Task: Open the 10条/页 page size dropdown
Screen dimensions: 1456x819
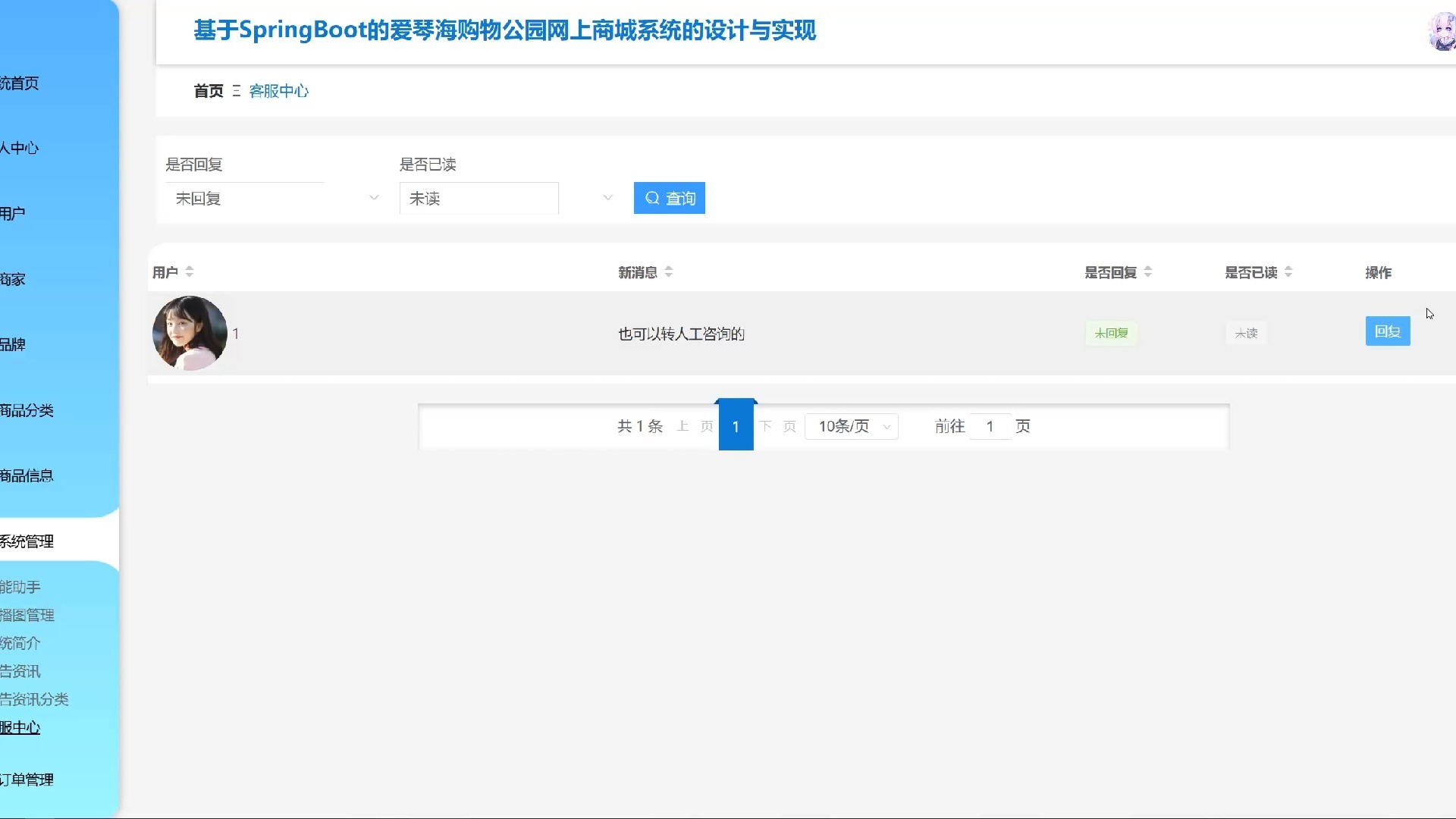Action: click(x=852, y=426)
